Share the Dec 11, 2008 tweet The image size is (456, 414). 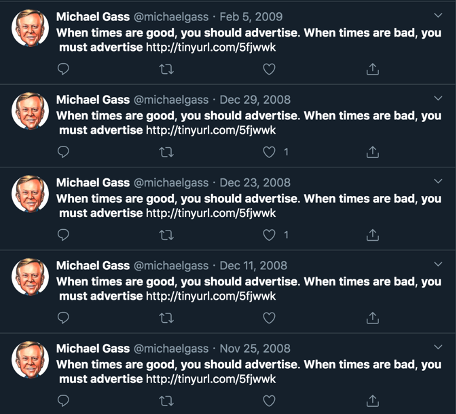click(x=373, y=318)
